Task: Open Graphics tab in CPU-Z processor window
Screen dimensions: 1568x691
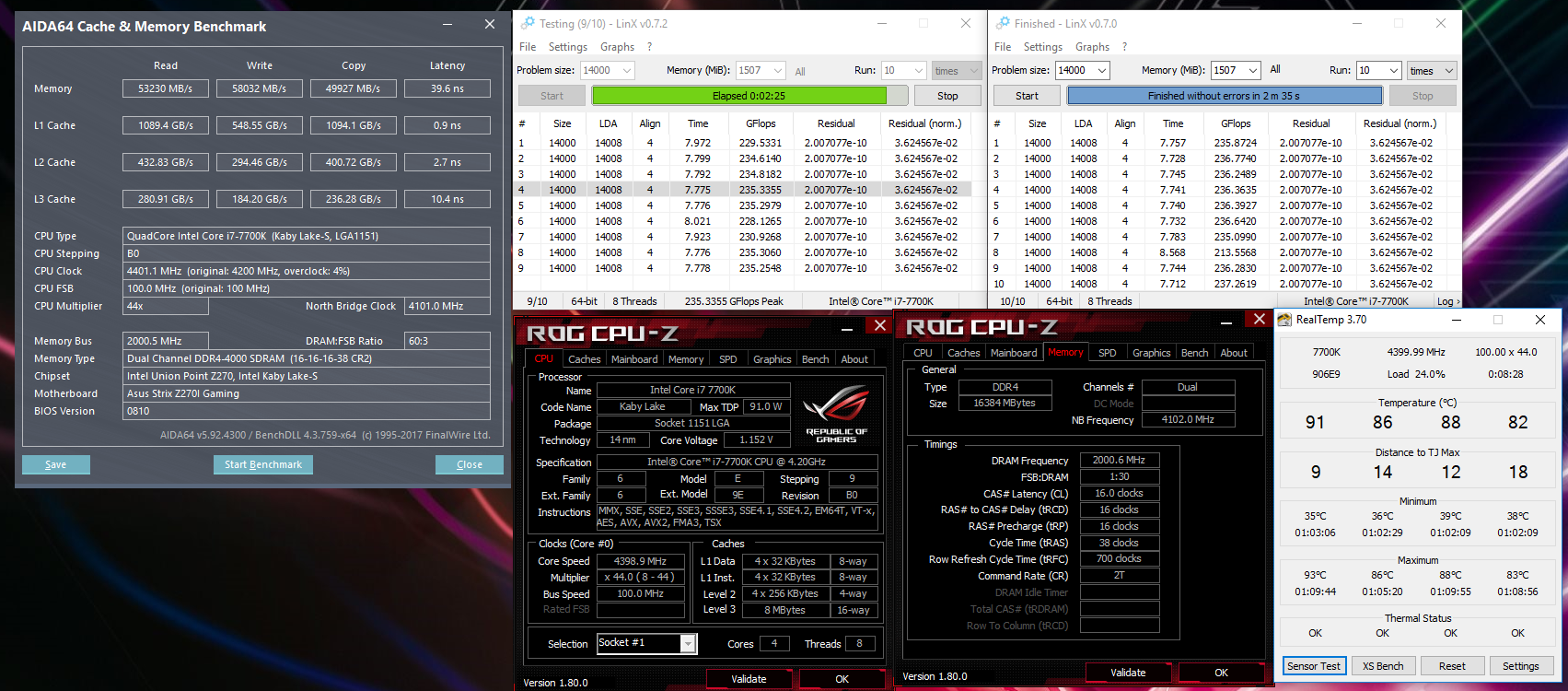Action: tap(772, 359)
